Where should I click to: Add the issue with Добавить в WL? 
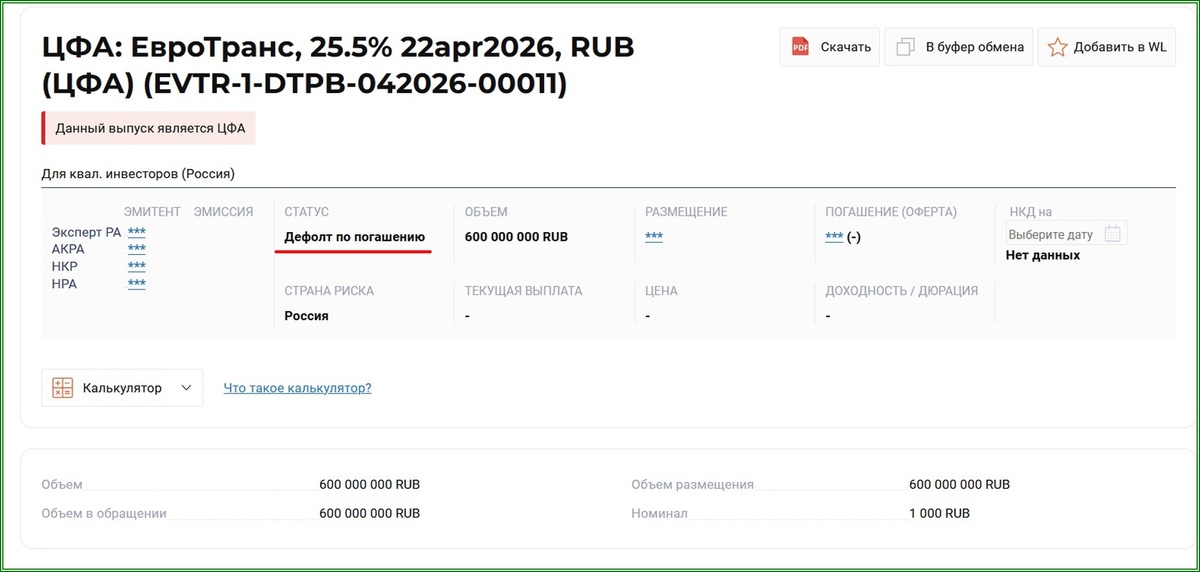pos(1106,47)
